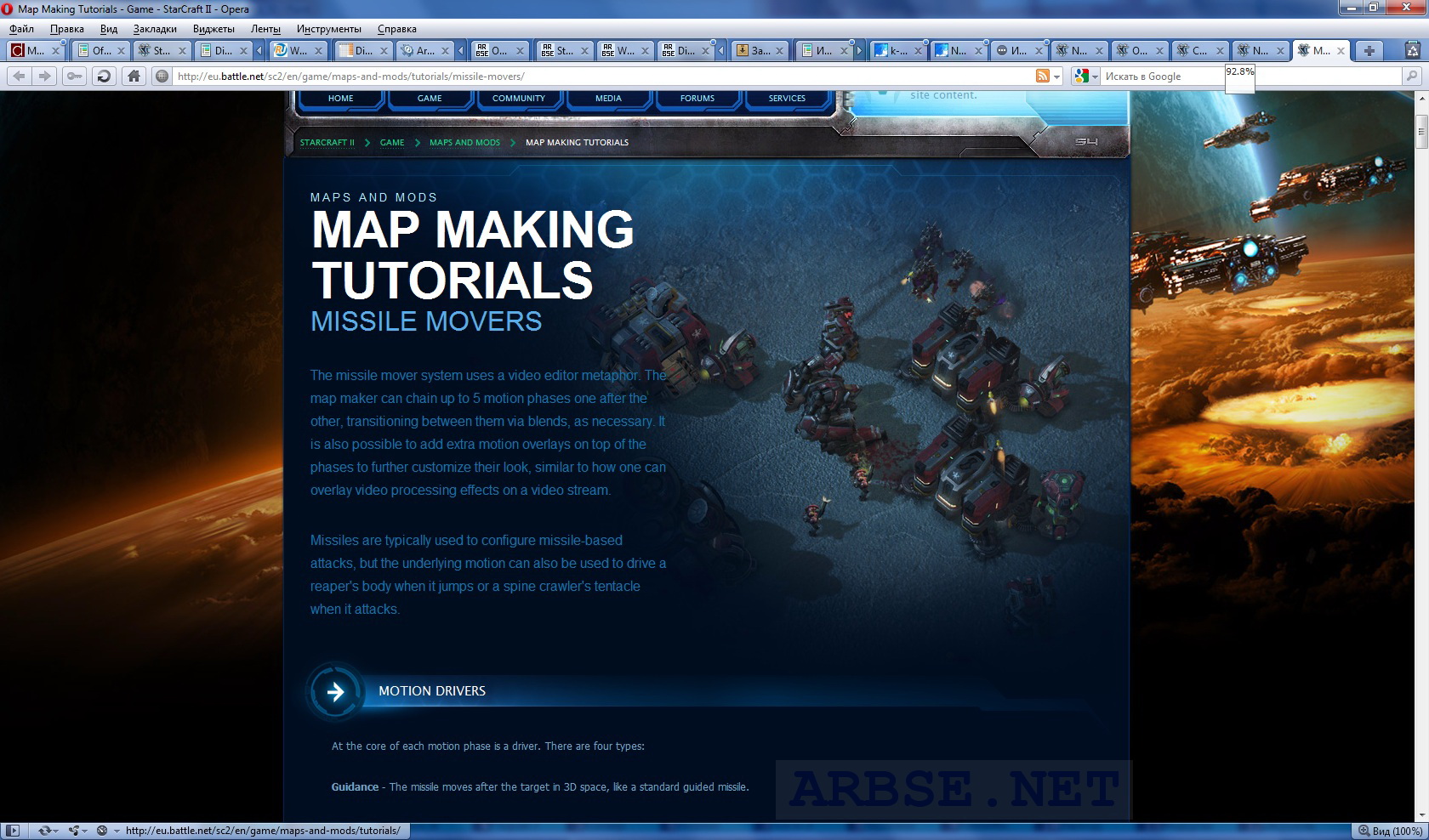The image size is (1429, 840).
Task: Open the Вид menu
Action: tap(109, 28)
